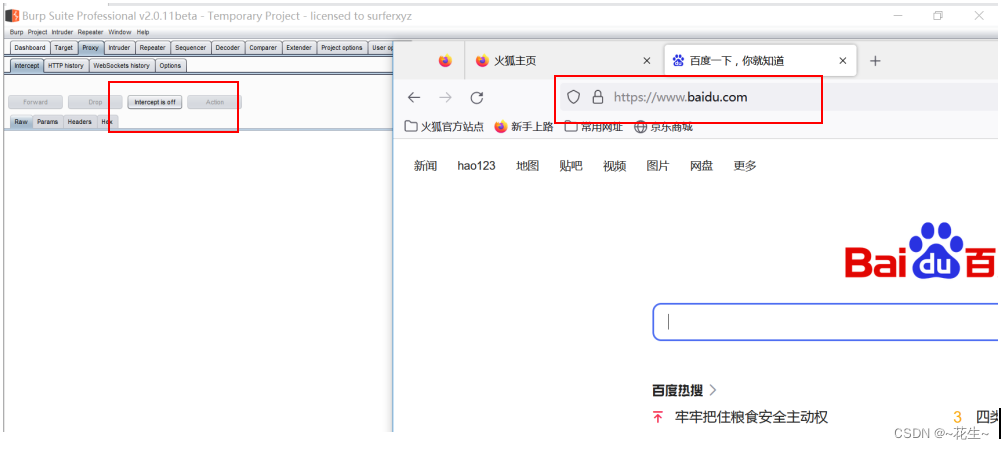The height and width of the screenshot is (449, 1004).
Task: Open the Help menu in Burp Suite
Action: coord(143,32)
